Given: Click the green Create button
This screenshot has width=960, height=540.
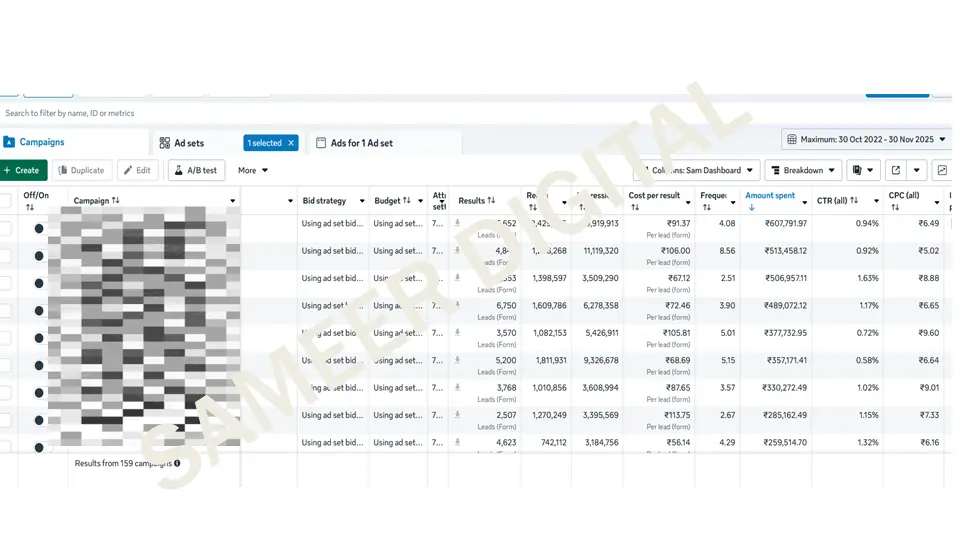Looking at the screenshot, I should (22, 171).
